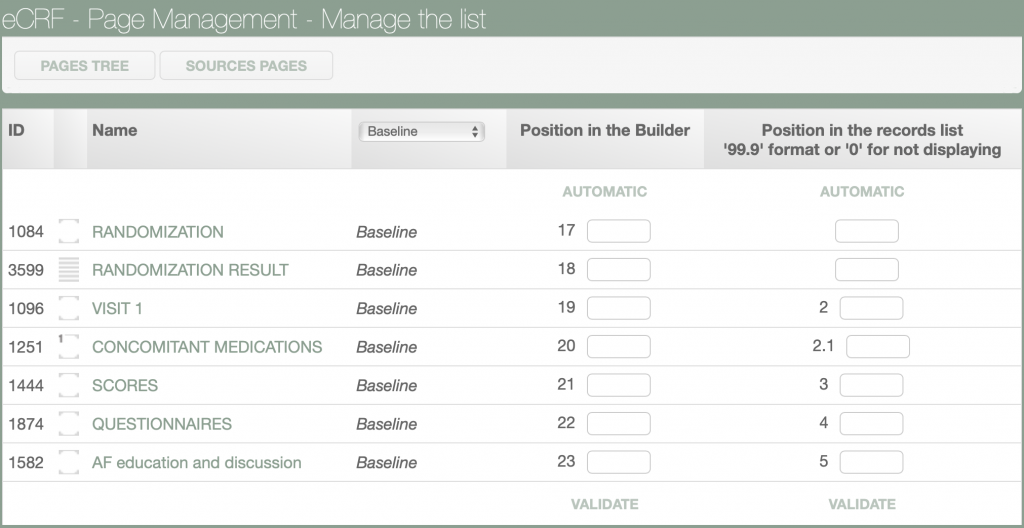
Task: Open the RANDOMIZATION RESULT page link
Action: (x=190, y=270)
